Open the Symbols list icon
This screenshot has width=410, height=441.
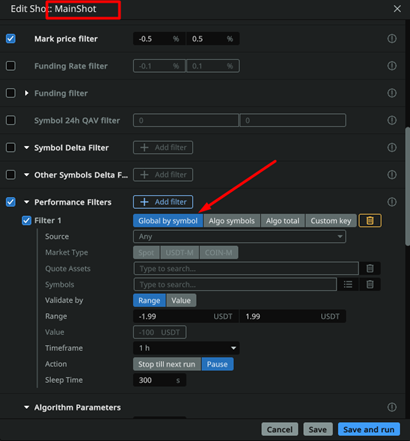click(348, 284)
